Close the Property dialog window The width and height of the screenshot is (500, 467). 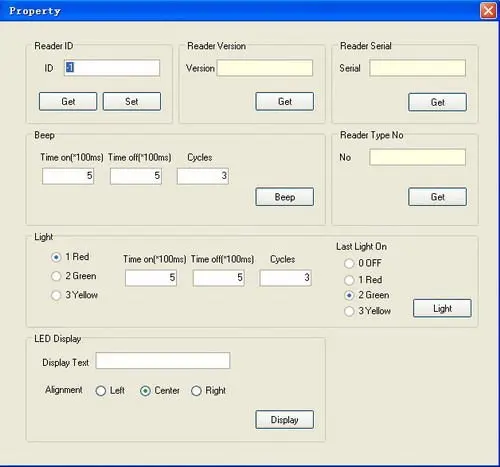488,11
